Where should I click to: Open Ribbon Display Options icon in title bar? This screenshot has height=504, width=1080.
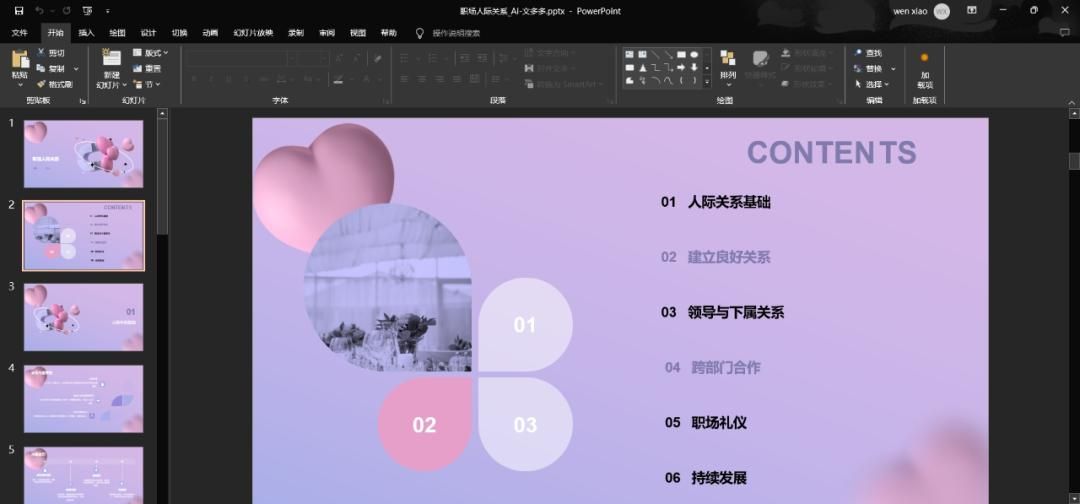point(972,10)
